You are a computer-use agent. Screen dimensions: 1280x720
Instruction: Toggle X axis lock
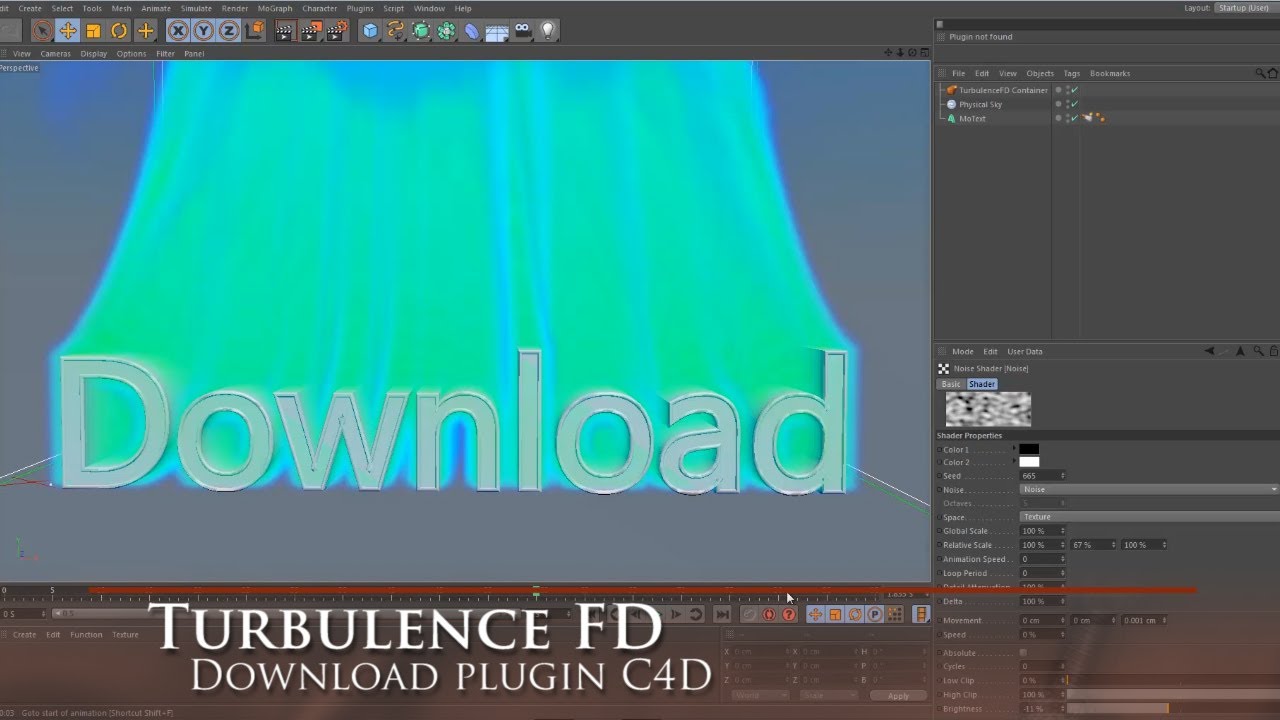tap(179, 31)
